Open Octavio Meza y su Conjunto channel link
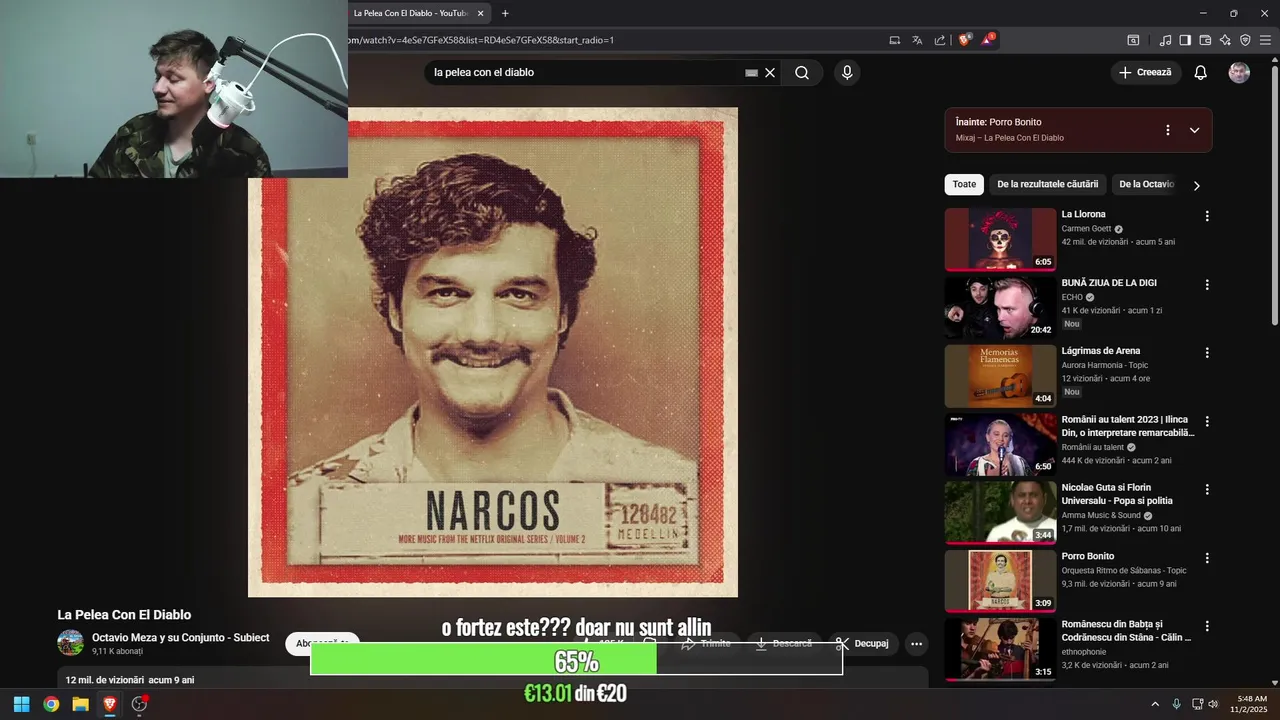This screenshot has height=720, width=1280. pos(180,637)
